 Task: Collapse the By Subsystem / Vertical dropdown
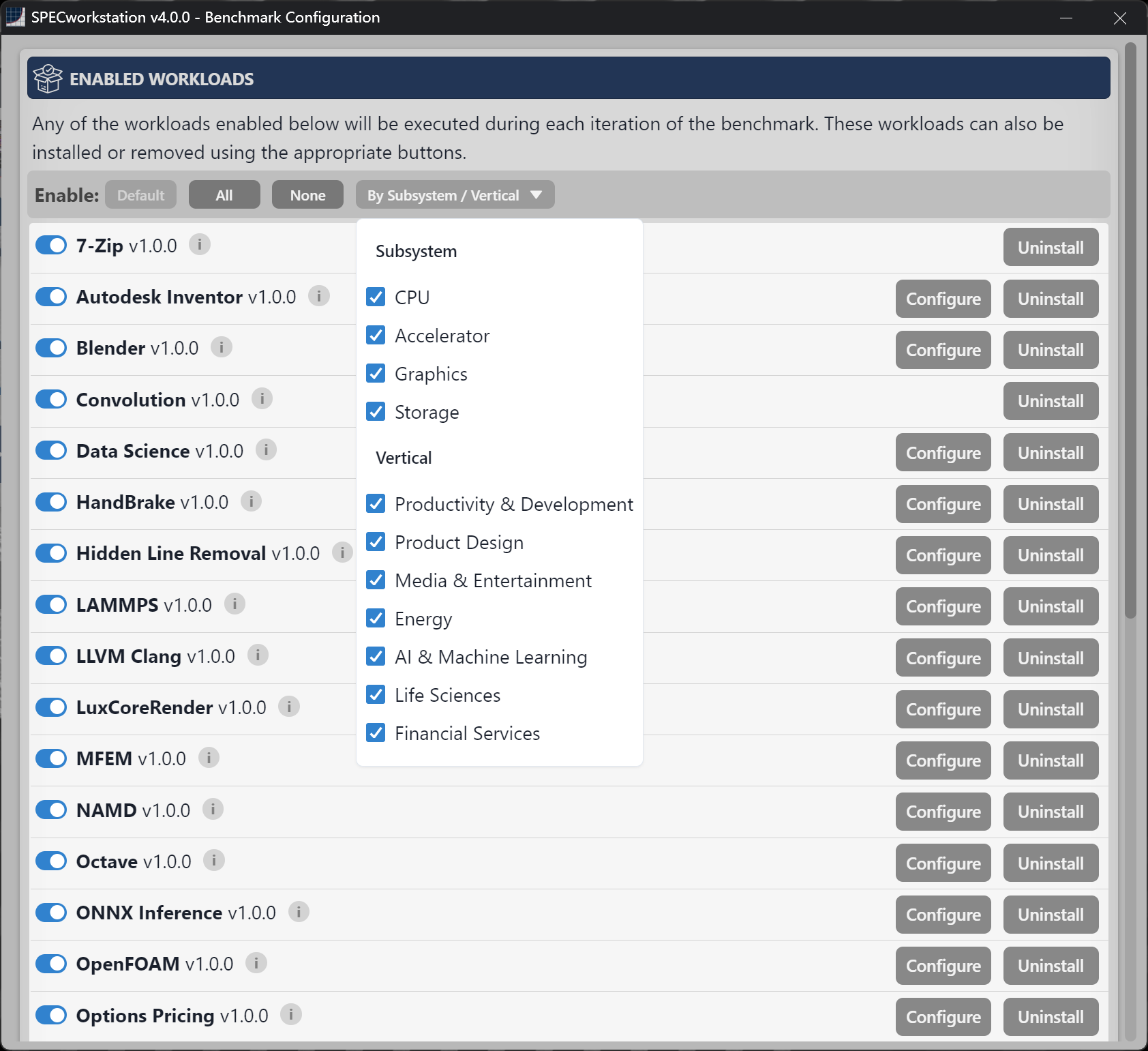coord(455,195)
